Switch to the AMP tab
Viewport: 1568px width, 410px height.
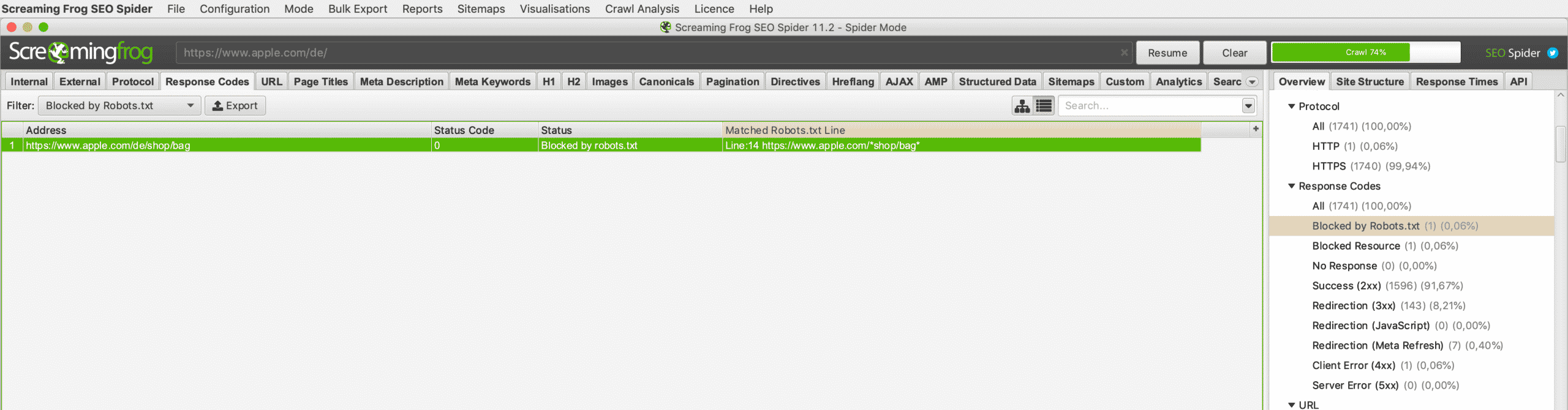[x=936, y=81]
